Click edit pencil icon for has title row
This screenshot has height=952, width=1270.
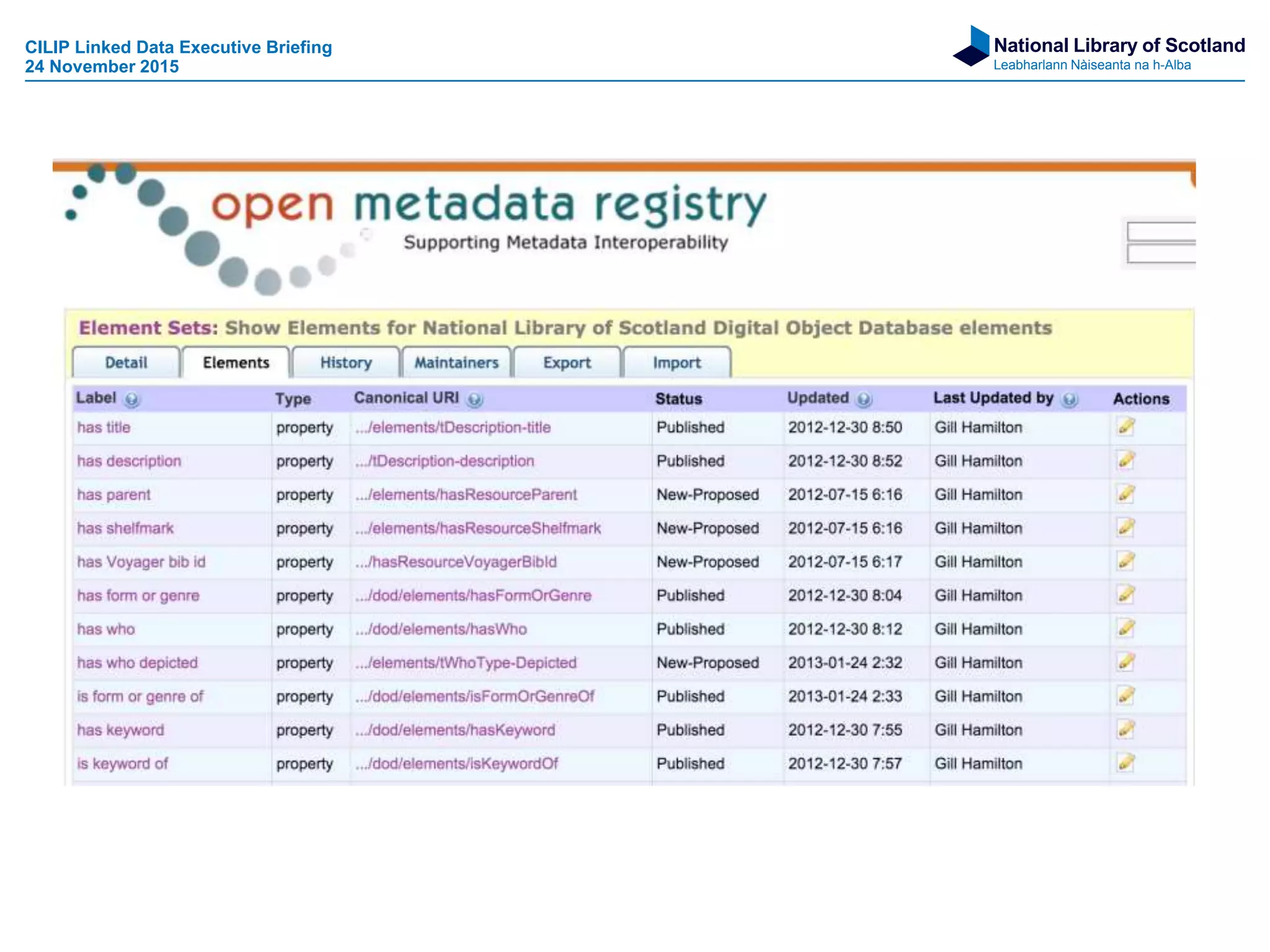[x=1126, y=426]
